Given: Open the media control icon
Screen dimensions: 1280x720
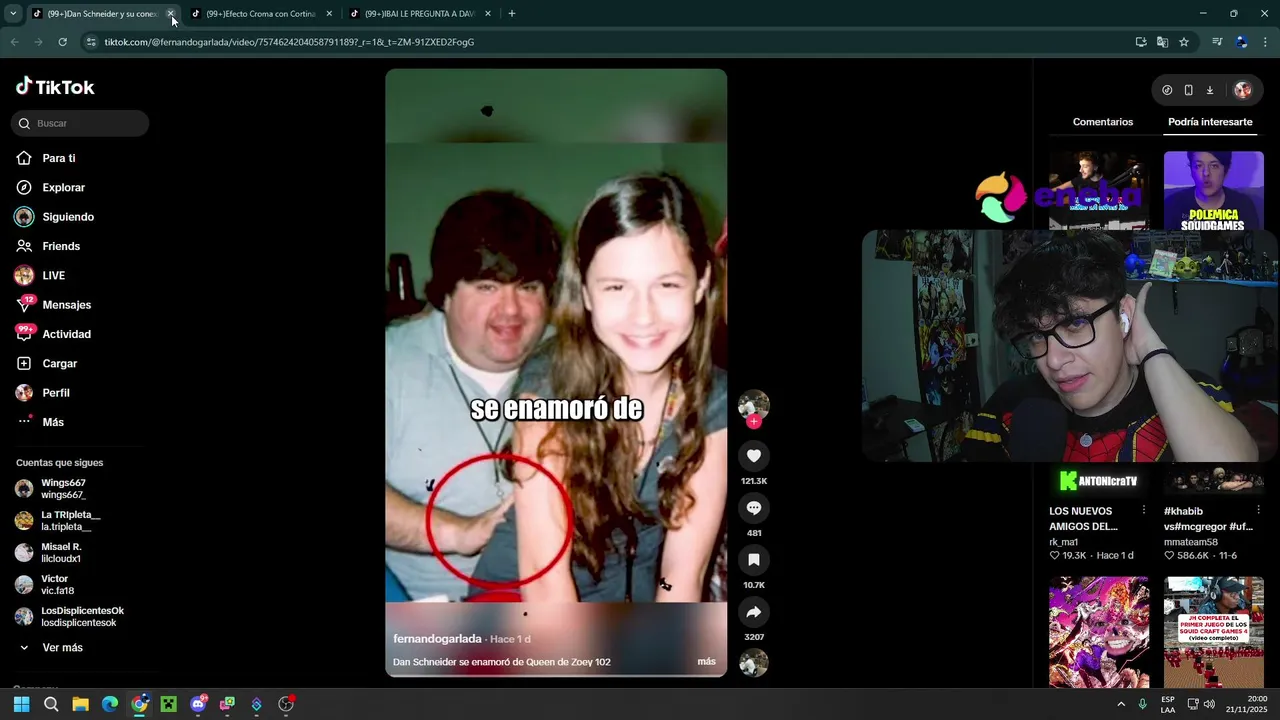Looking at the screenshot, I should (1217, 42).
